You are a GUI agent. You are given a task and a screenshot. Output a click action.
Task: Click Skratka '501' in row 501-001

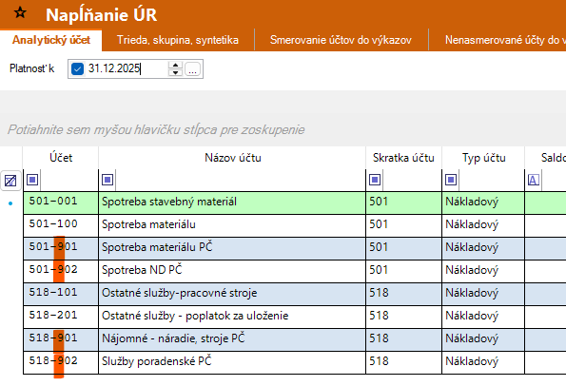point(404,203)
